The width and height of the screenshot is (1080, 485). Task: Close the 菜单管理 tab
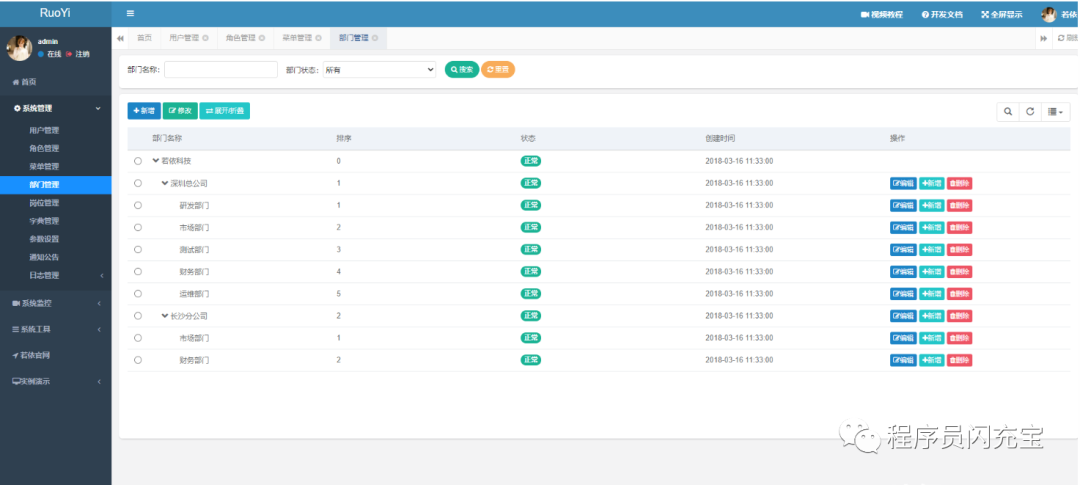[318, 38]
